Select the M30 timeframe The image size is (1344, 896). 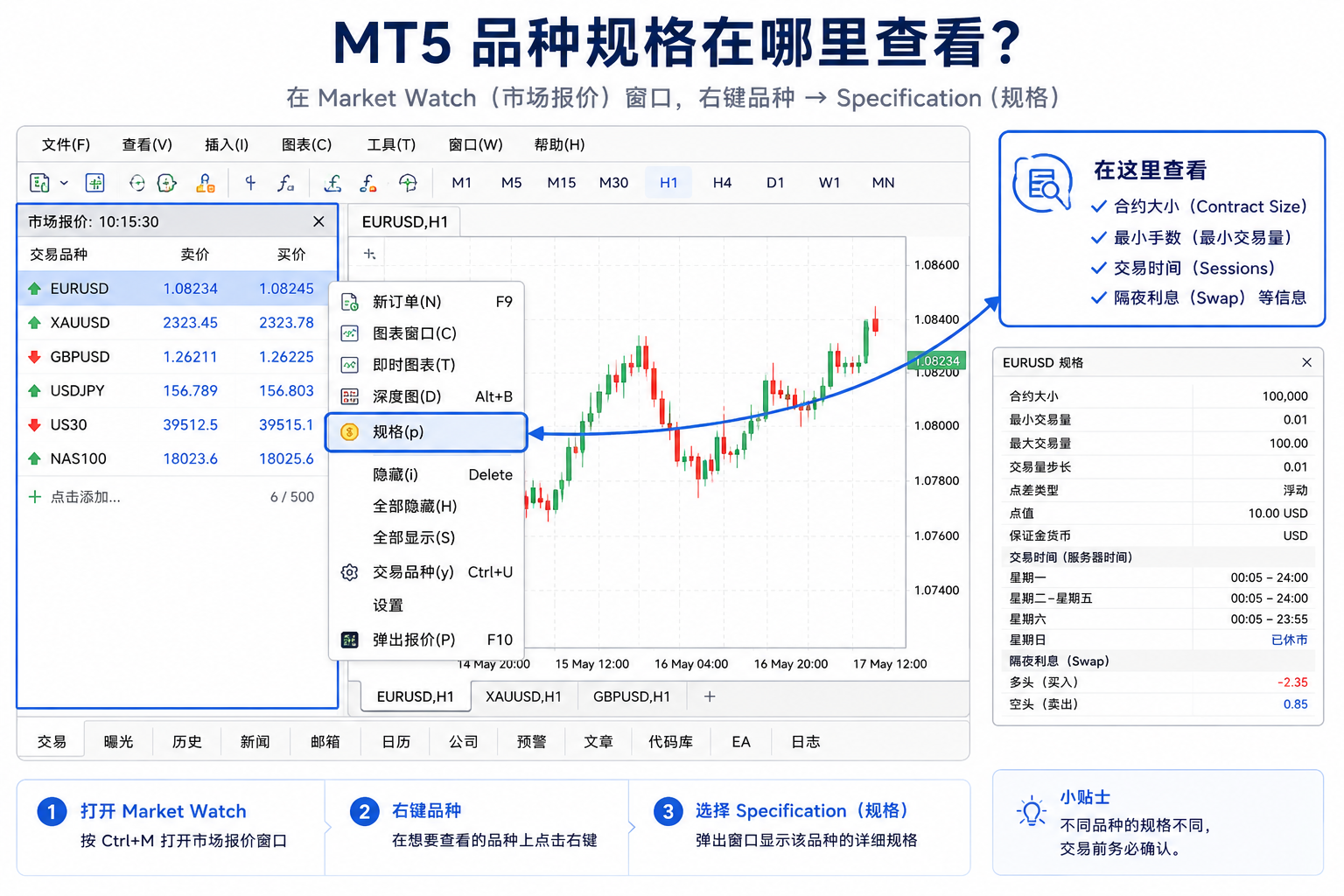tap(613, 183)
